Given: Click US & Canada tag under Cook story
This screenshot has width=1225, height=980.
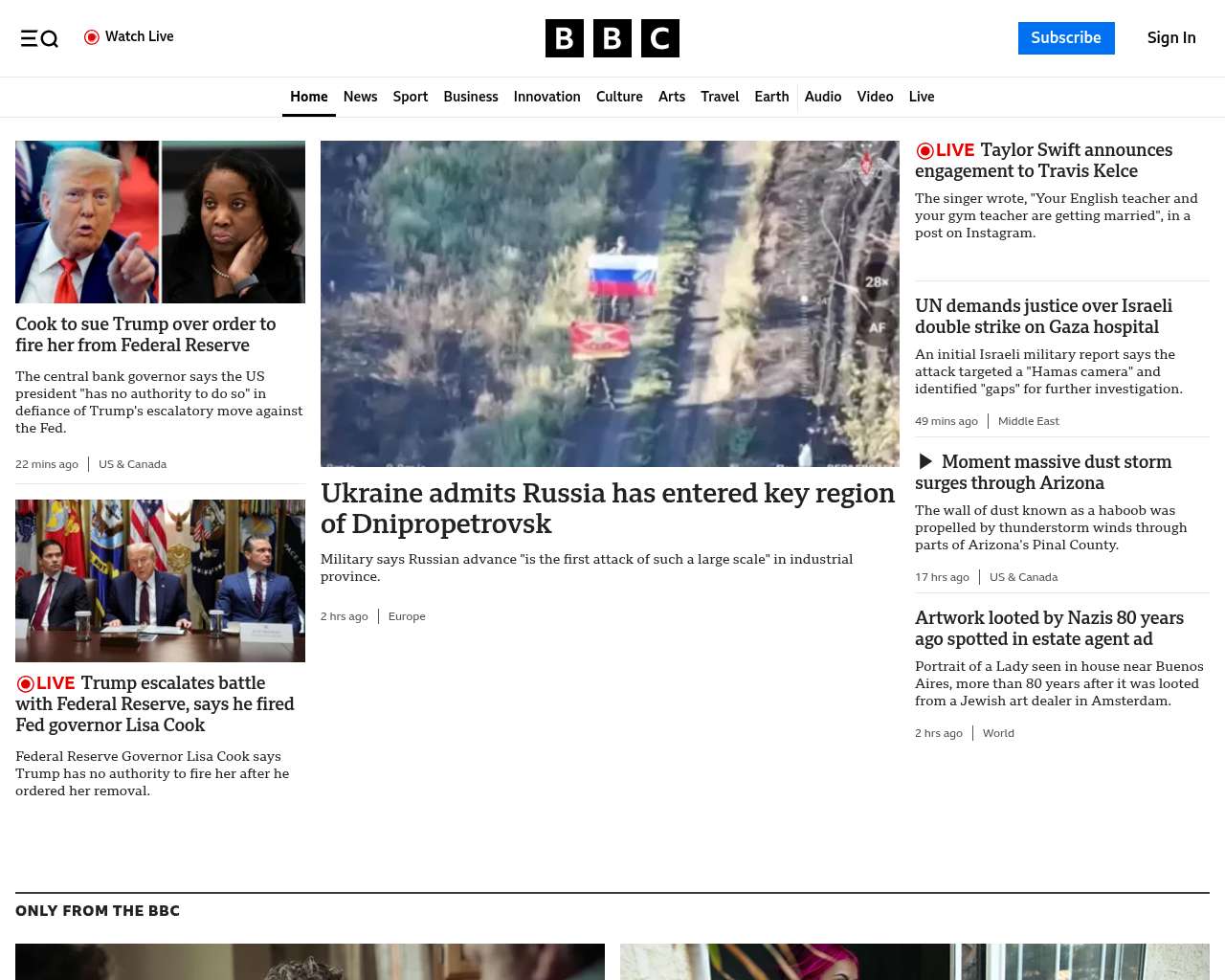Looking at the screenshot, I should 132,464.
